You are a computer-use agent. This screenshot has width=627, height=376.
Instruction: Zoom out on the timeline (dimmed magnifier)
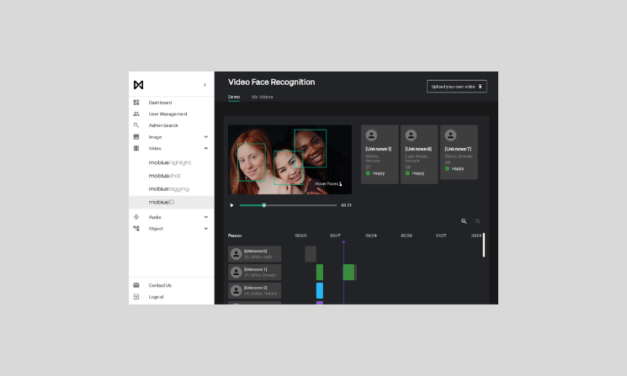pos(477,221)
